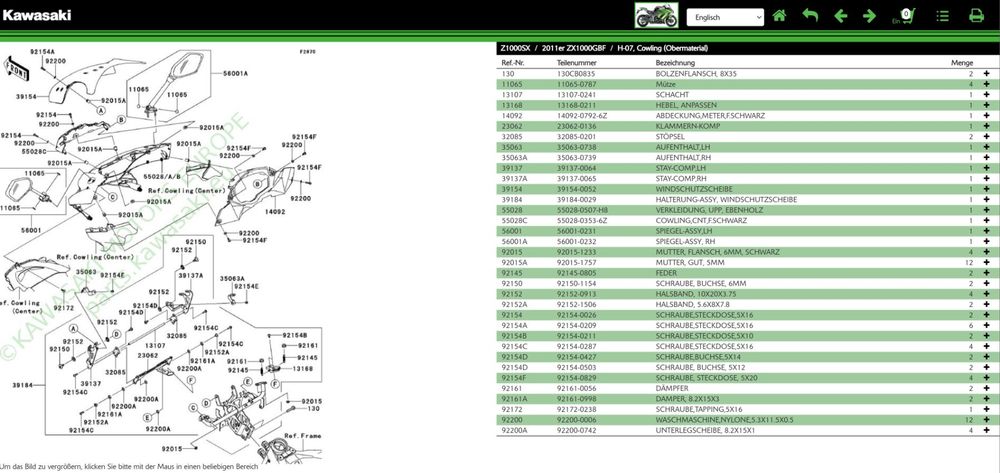Viewport: 1000px width, 473px height.
Task: Click the Menge column header
Action: pos(962,63)
